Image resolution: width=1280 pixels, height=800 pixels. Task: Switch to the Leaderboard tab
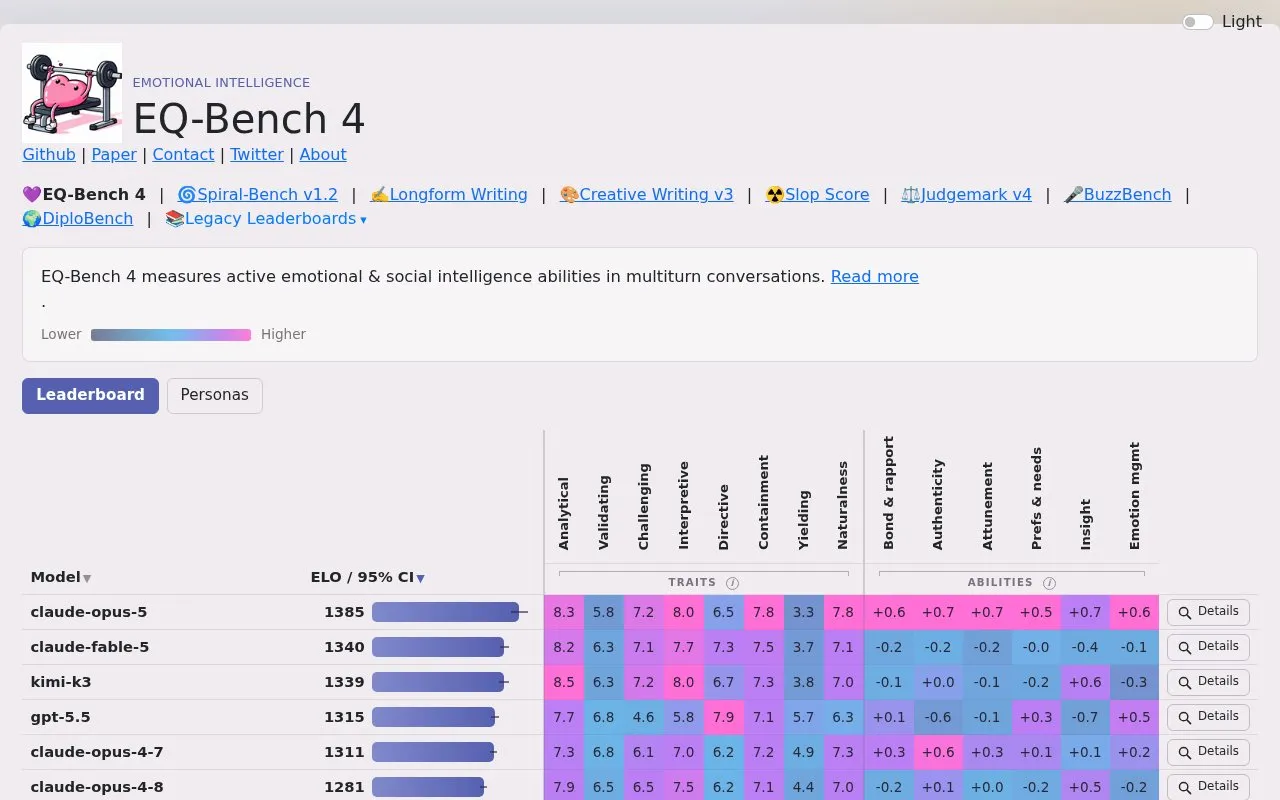coord(90,395)
